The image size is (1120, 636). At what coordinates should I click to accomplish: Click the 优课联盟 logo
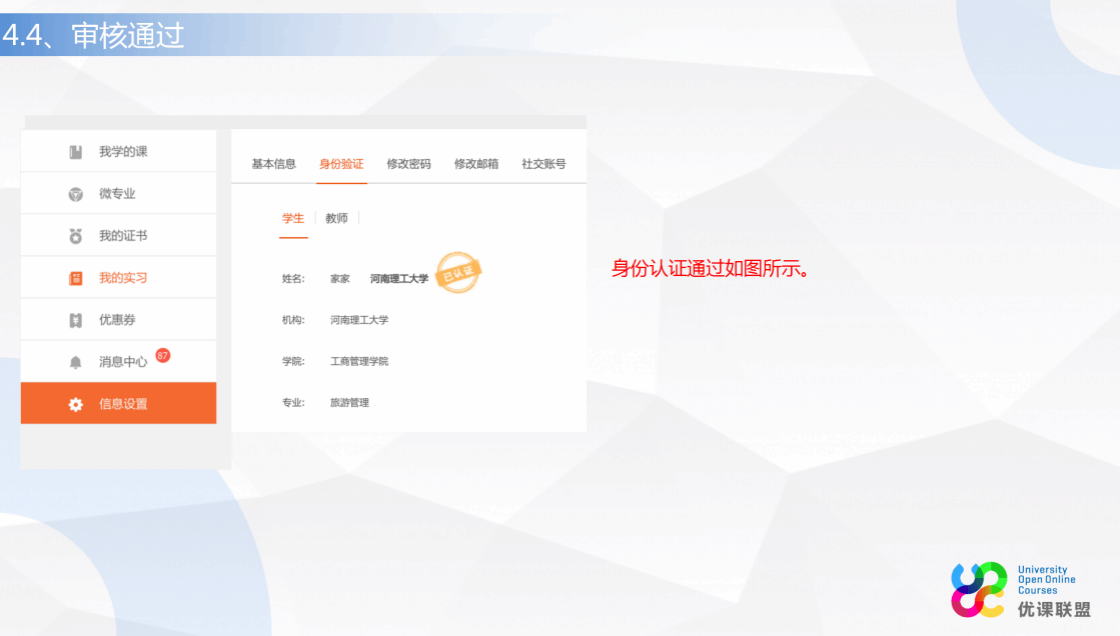coord(1020,589)
